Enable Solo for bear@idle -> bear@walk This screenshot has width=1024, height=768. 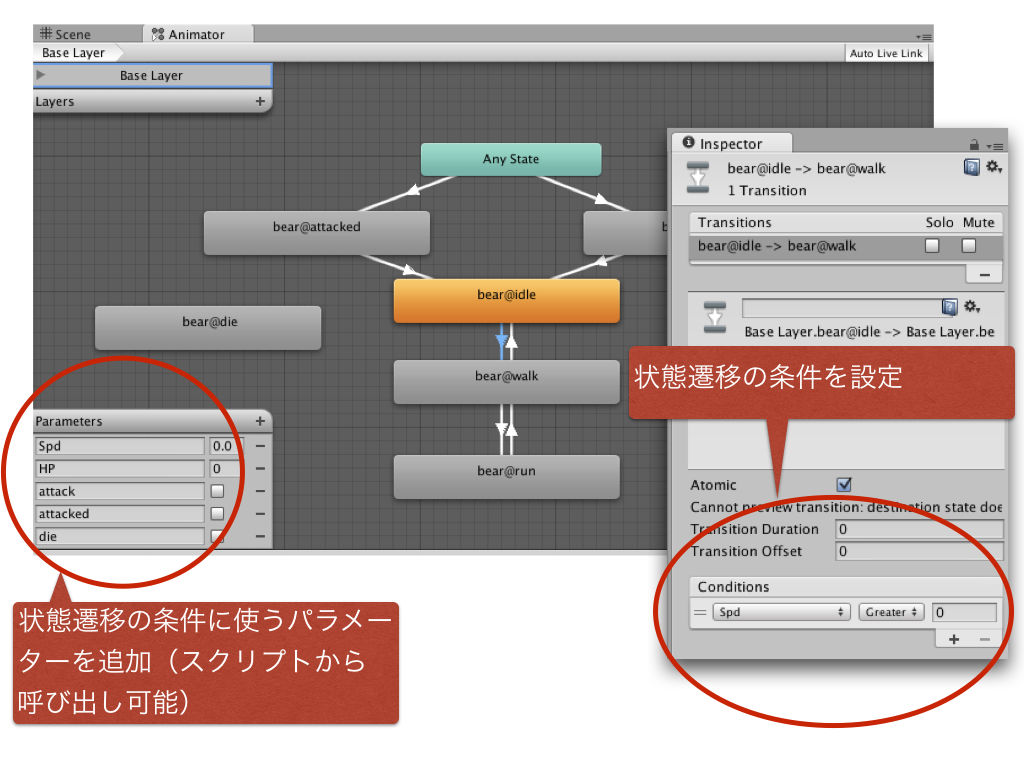tap(932, 246)
